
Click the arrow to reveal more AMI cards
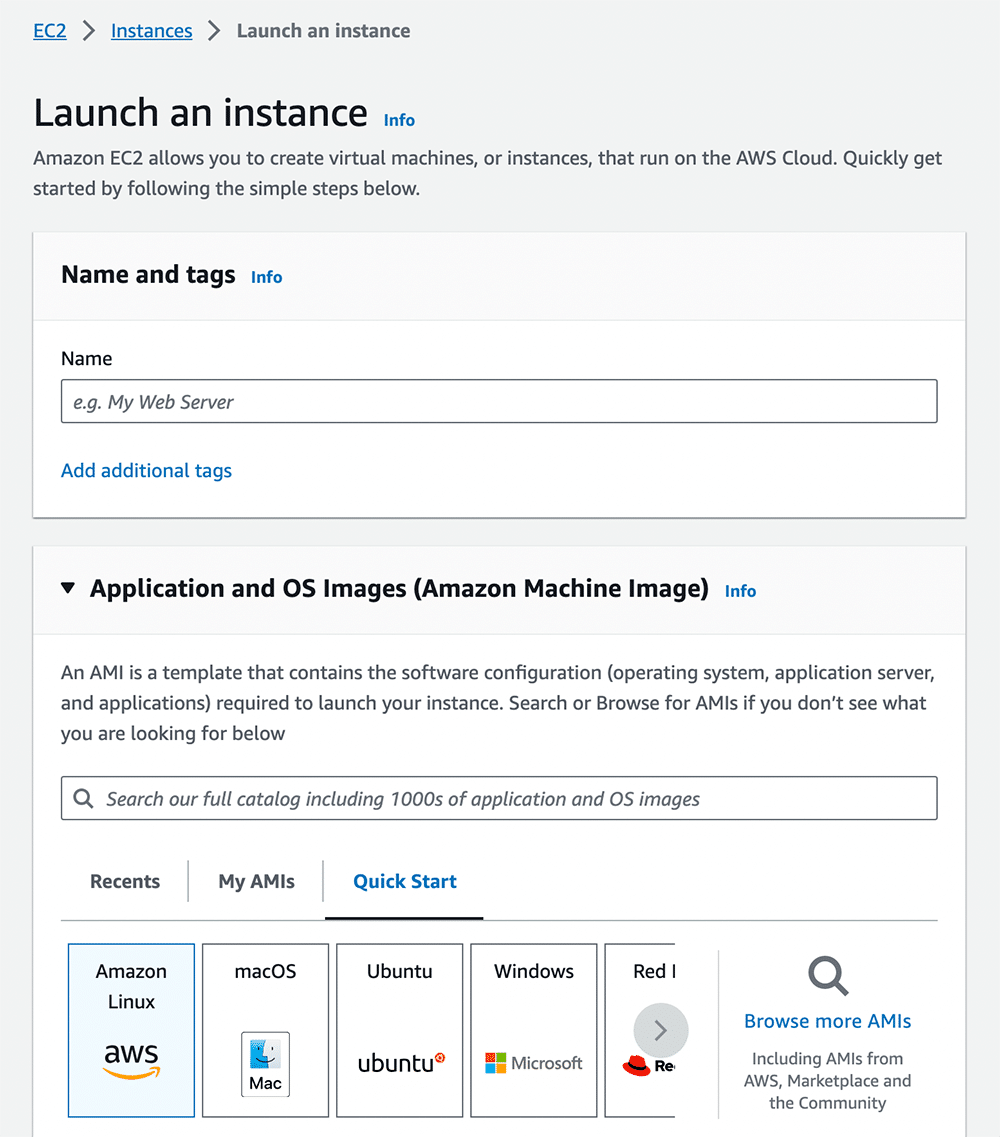pyautogui.click(x=660, y=1030)
